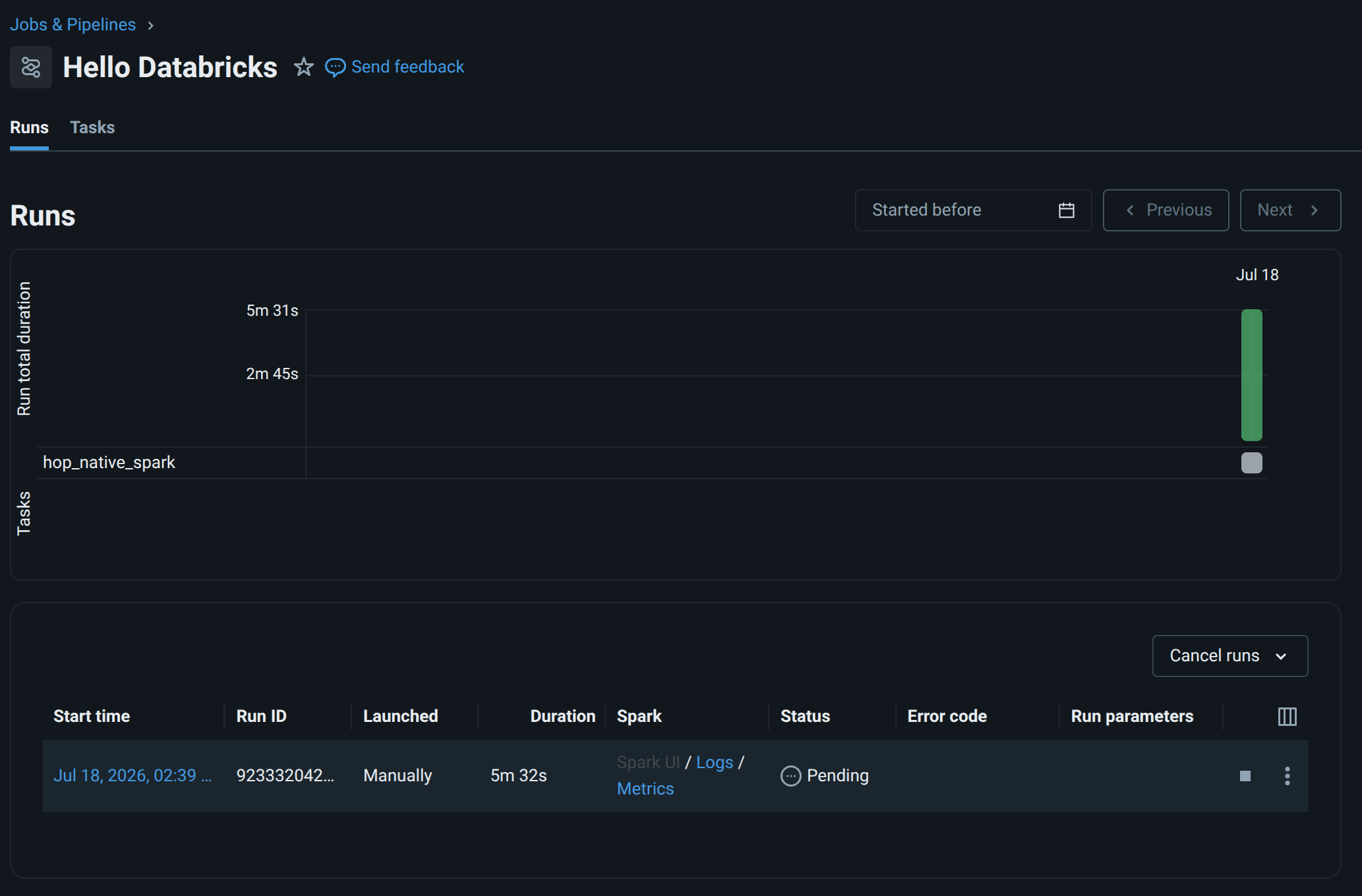The width and height of the screenshot is (1362, 896).
Task: Click the Started before date field
Action: point(973,210)
